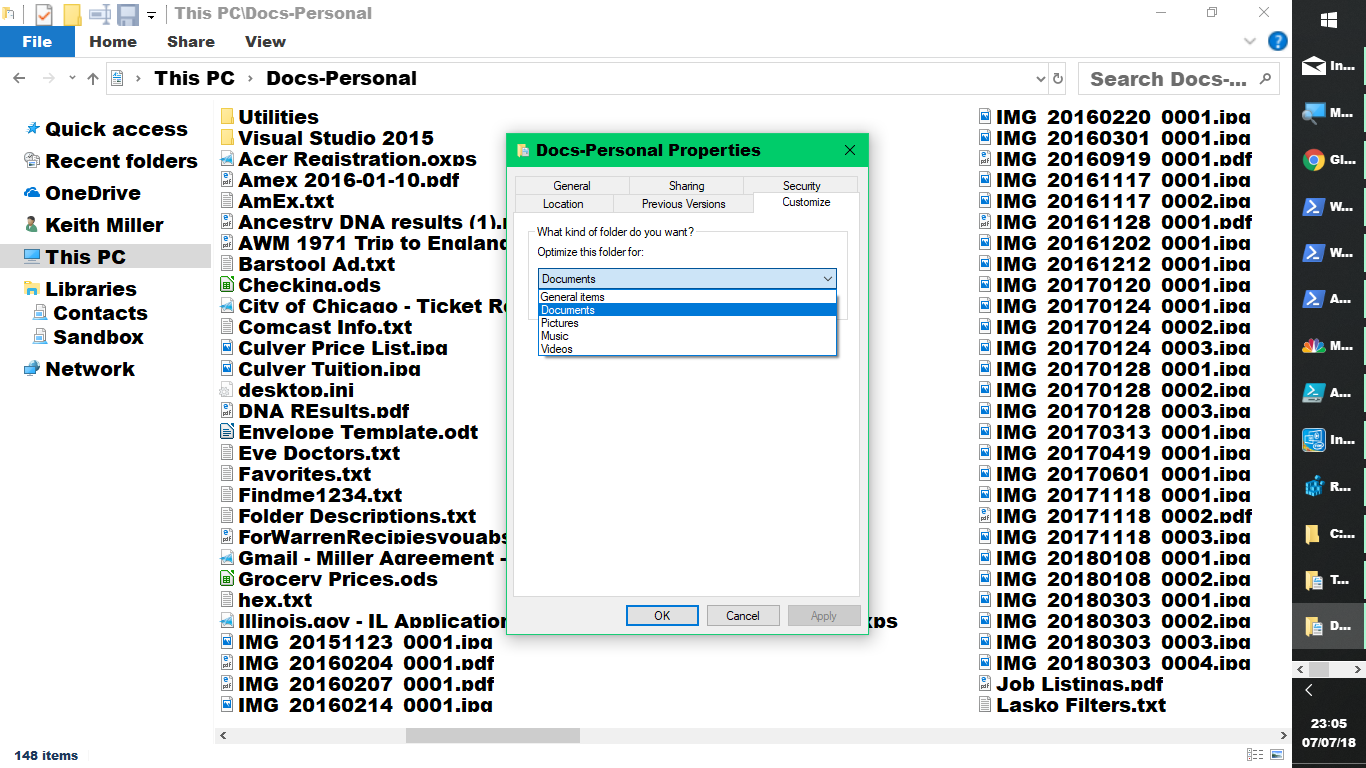Open the Windows Start button
Viewport: 1366px width, 768px height.
coord(1329,20)
